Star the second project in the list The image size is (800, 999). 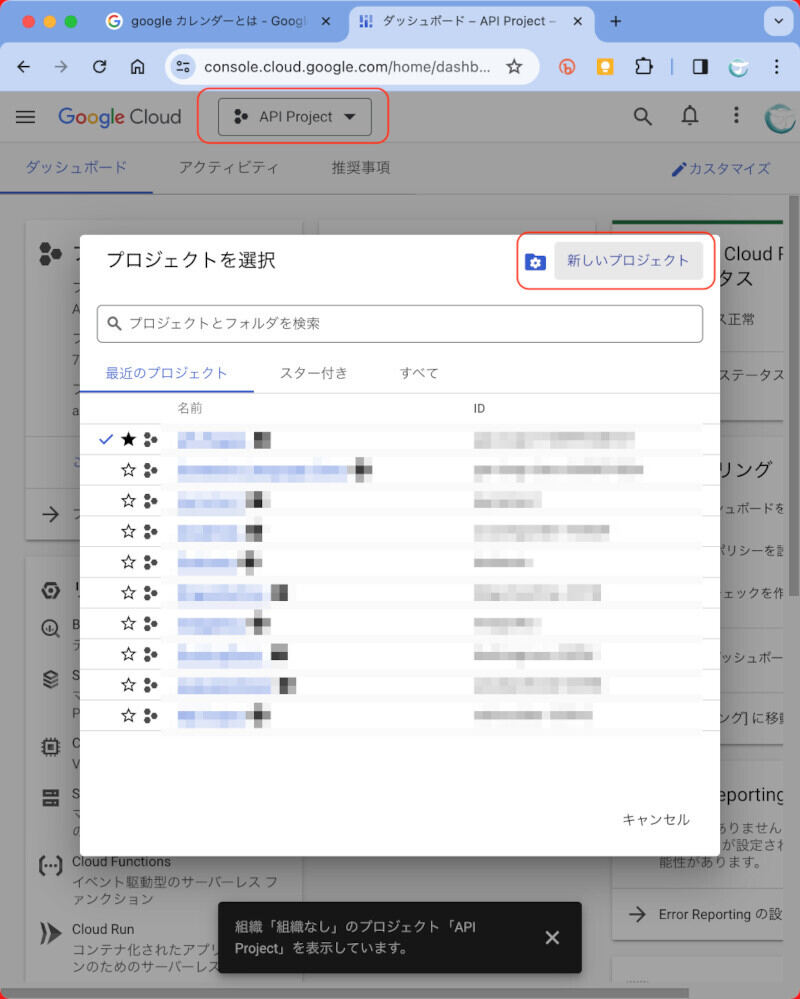[128, 470]
